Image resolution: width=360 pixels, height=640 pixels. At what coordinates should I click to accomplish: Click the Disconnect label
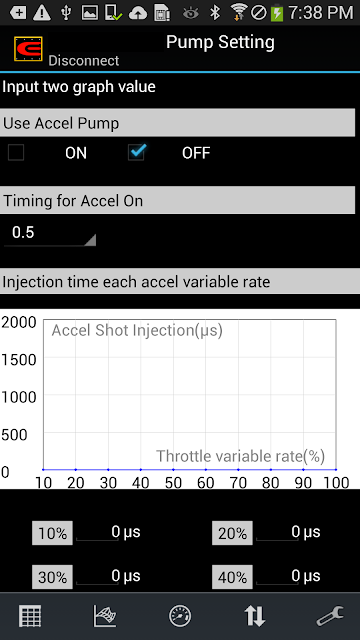click(x=84, y=60)
